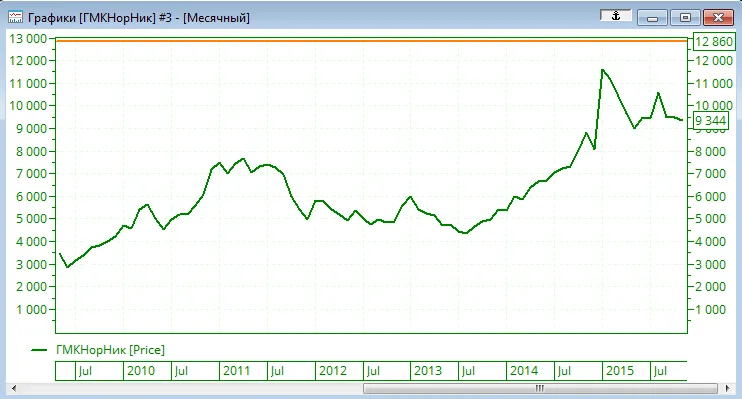Click the 9 344 current price label
742x399 pixels.
point(711,121)
